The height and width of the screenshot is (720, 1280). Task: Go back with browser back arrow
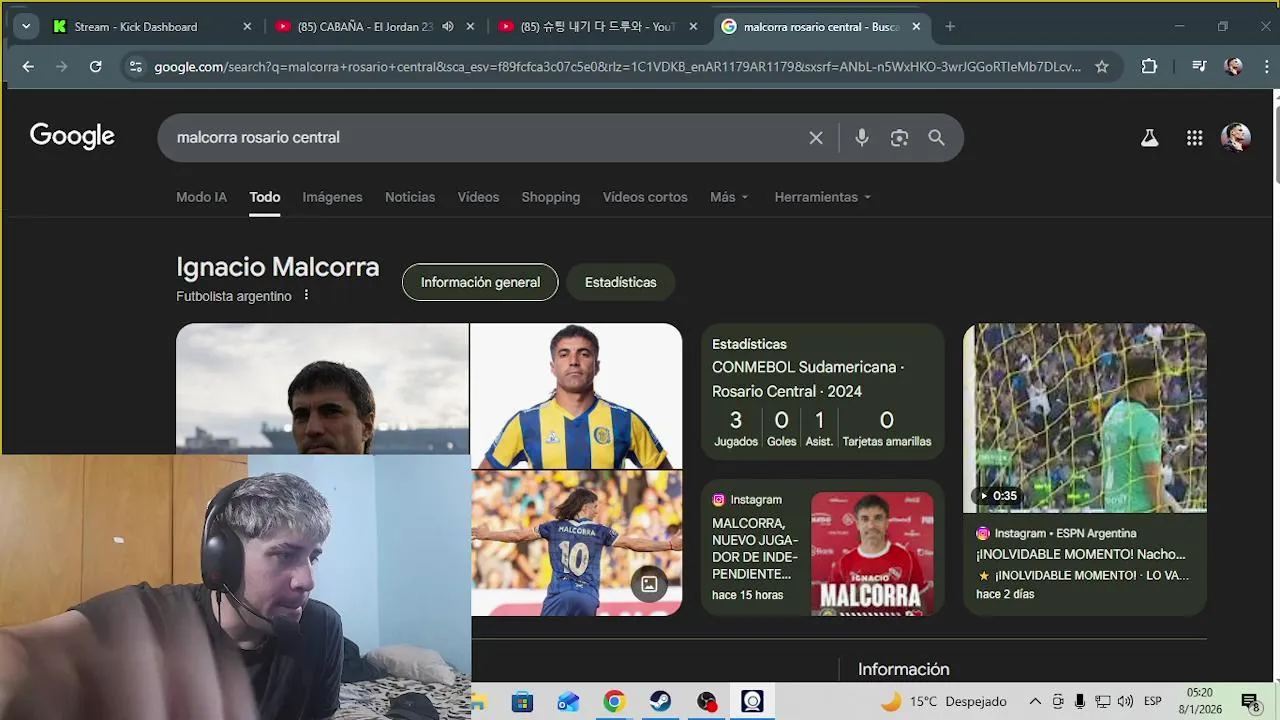28,67
